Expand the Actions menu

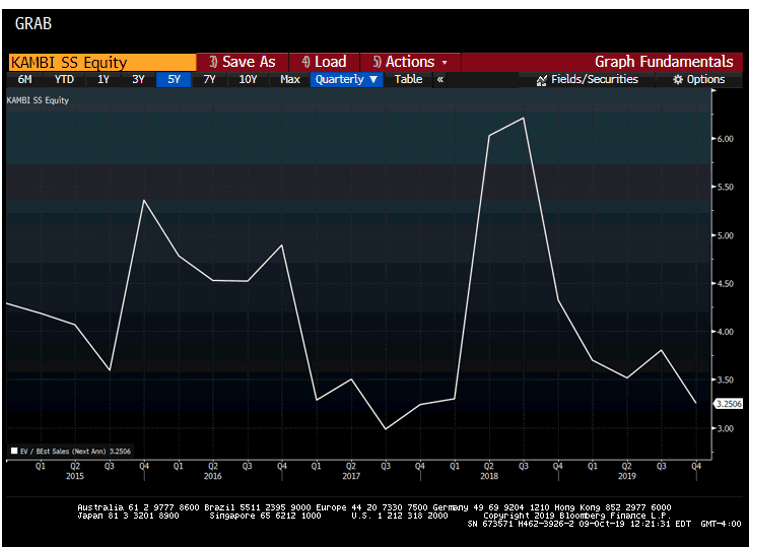pos(410,62)
